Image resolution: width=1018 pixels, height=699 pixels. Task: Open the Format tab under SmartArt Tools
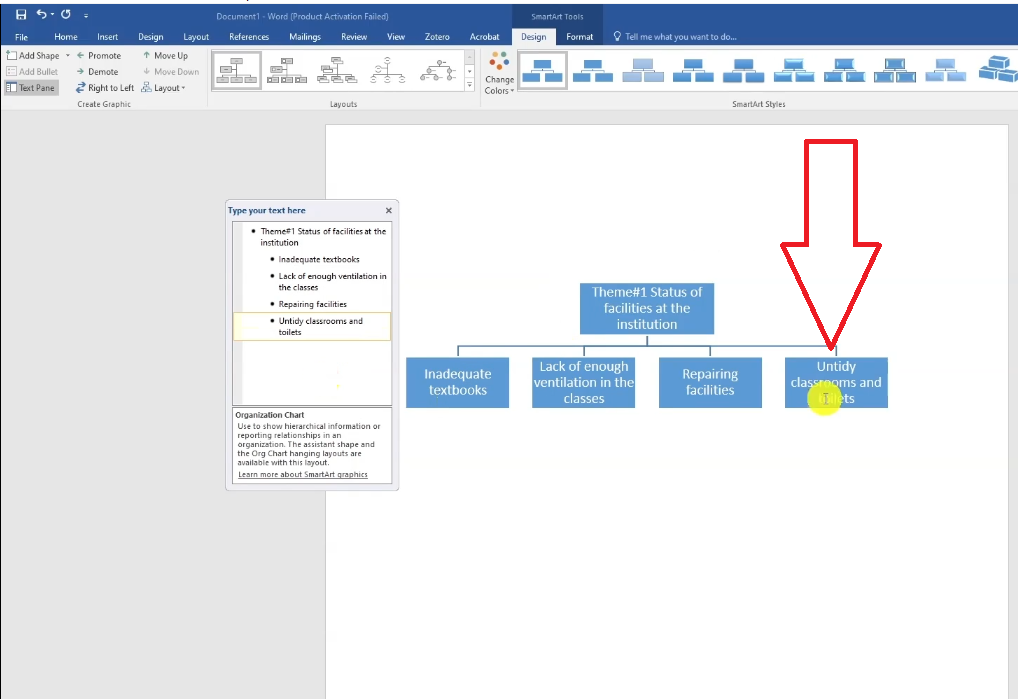pyautogui.click(x=580, y=37)
